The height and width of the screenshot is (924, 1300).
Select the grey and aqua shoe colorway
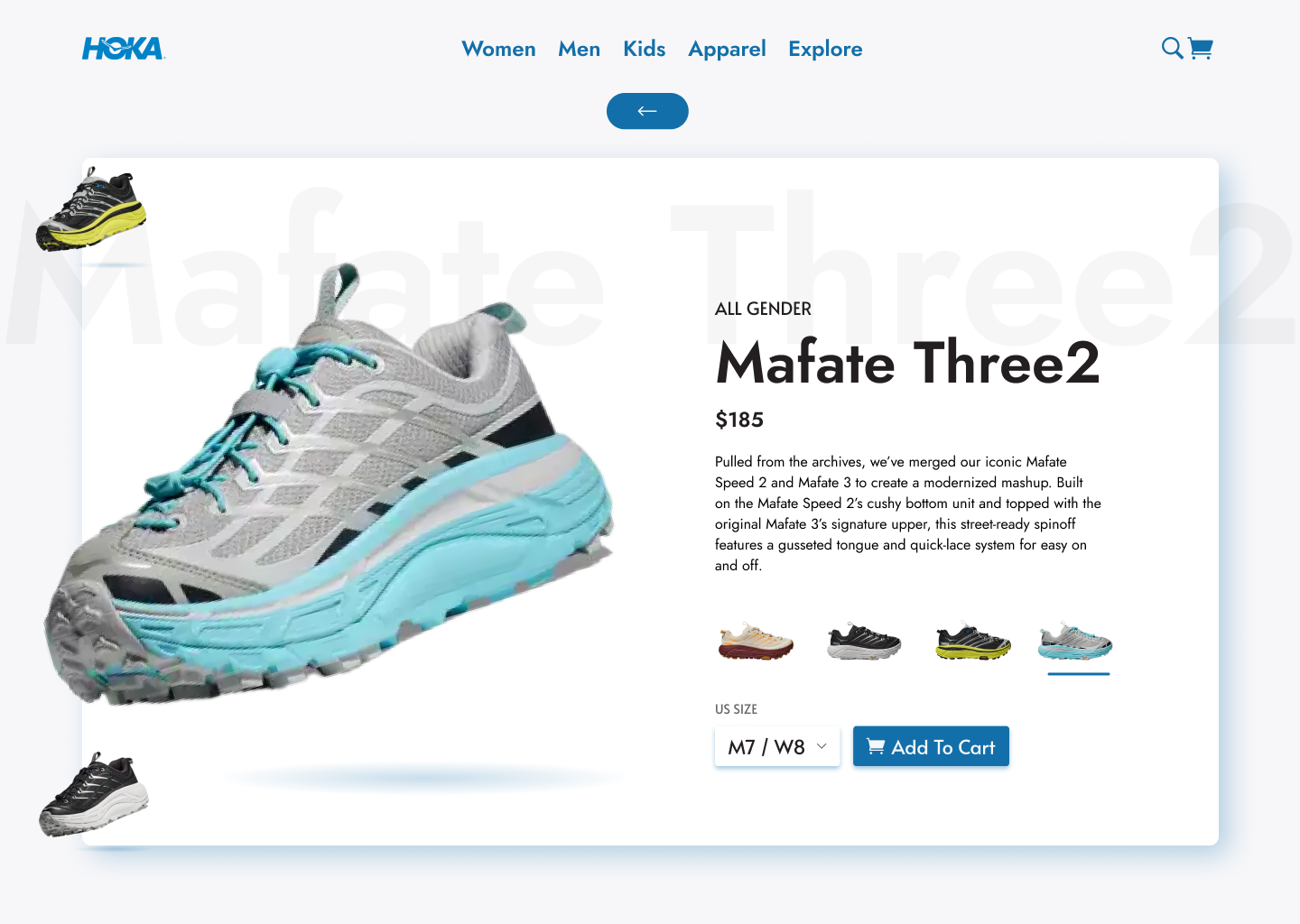(x=1075, y=641)
